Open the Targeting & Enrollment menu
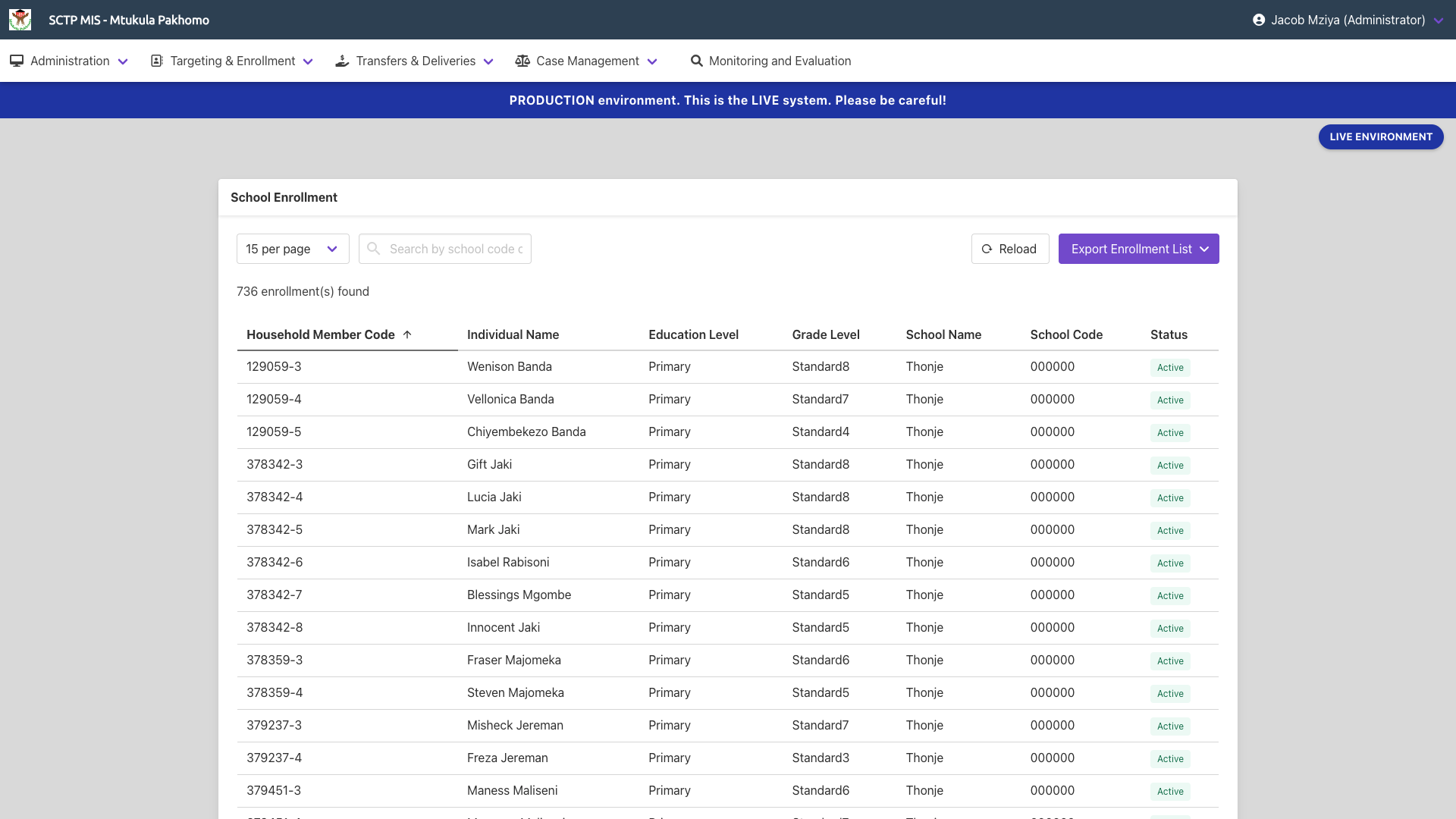This screenshot has width=1456, height=819. (x=232, y=61)
